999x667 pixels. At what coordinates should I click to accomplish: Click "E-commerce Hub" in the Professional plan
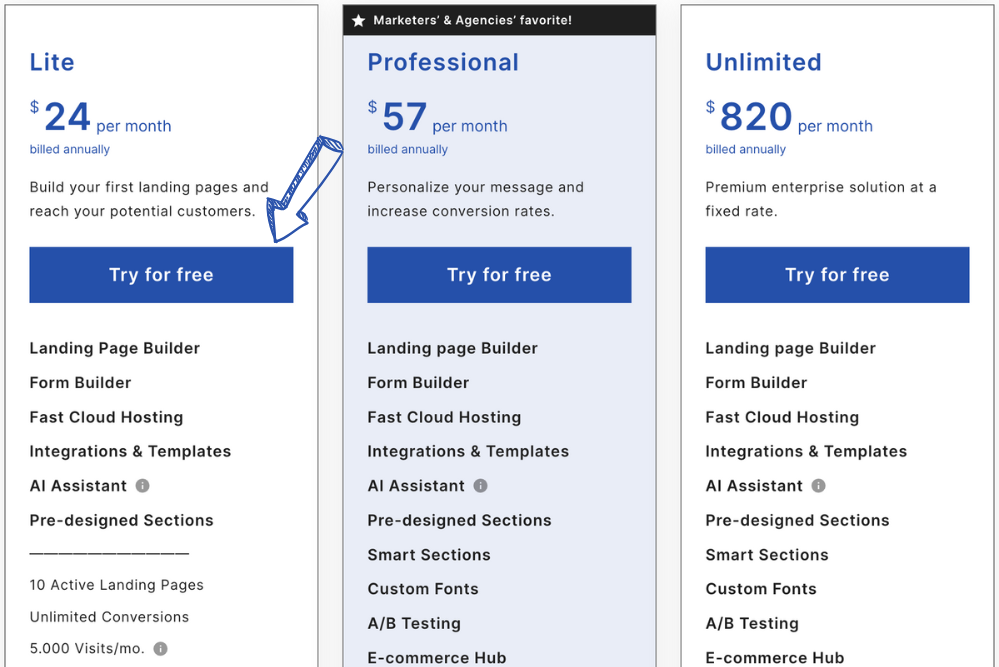437,658
